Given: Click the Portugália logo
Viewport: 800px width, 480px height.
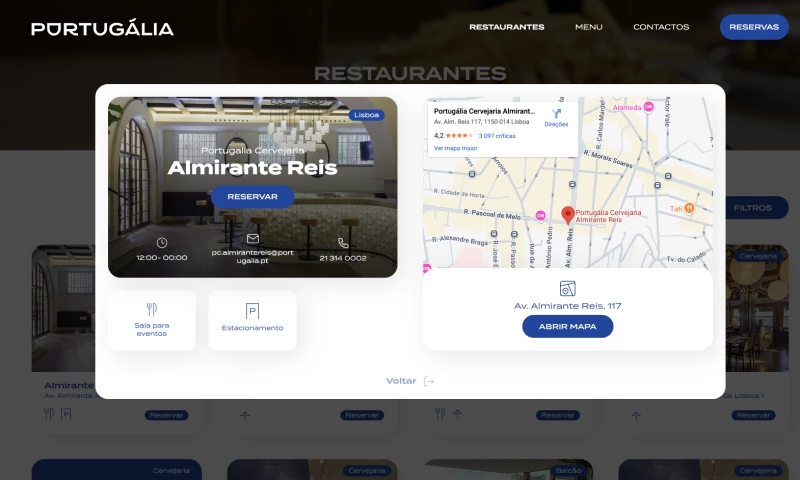Looking at the screenshot, I should point(102,28).
